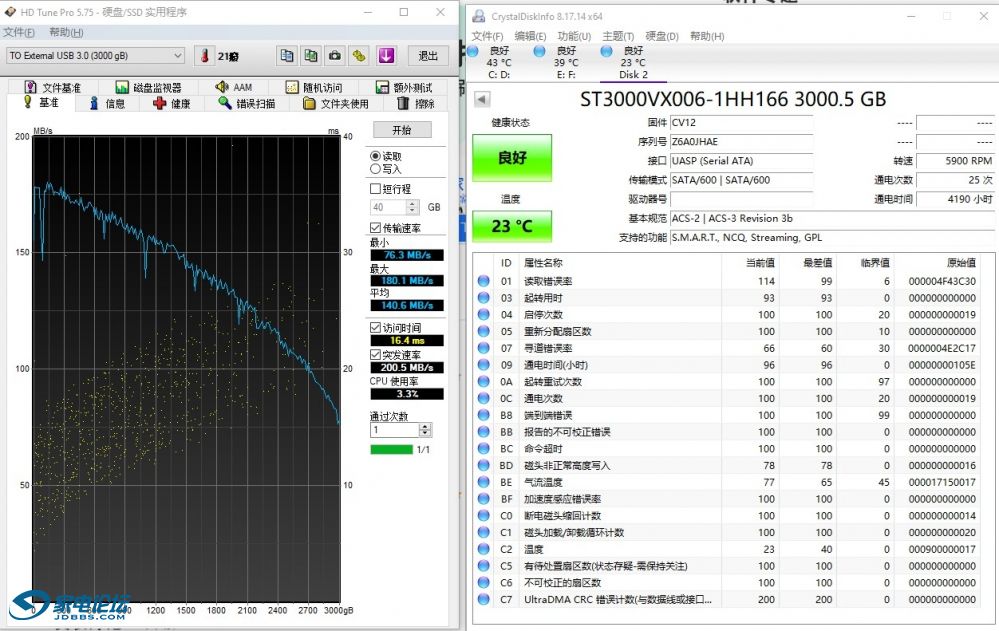Click HD Tune Pro title bar app icon
The width and height of the screenshot is (999, 631).
click(10, 11)
